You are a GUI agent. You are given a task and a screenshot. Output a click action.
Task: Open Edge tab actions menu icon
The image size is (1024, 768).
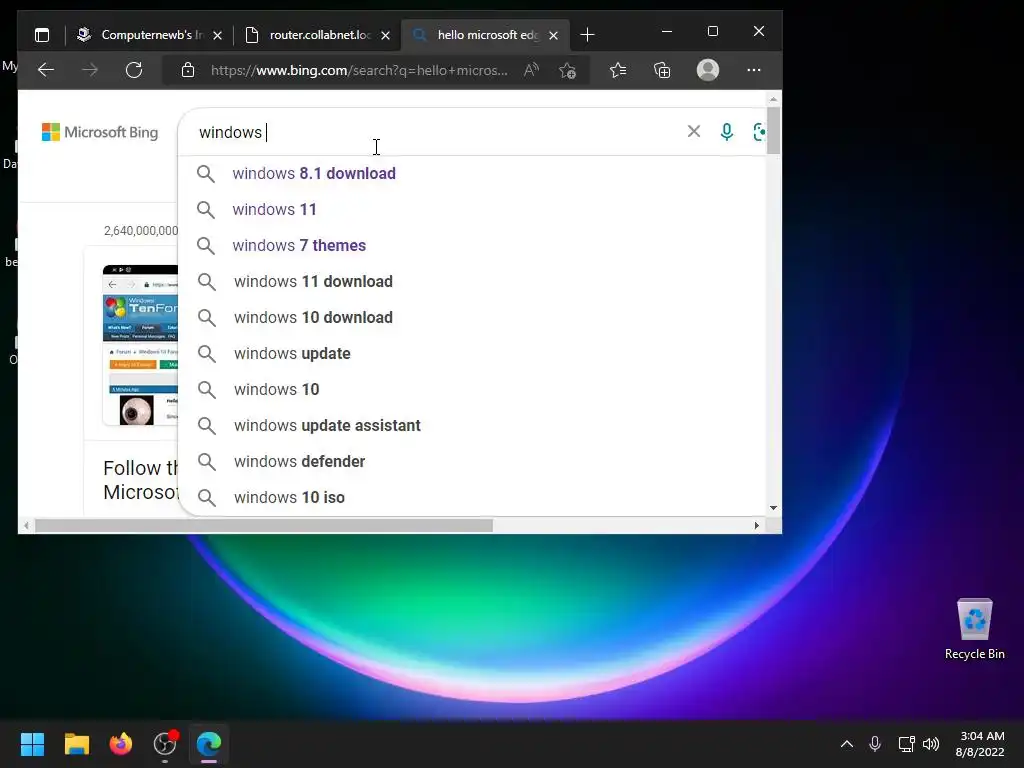(42, 35)
